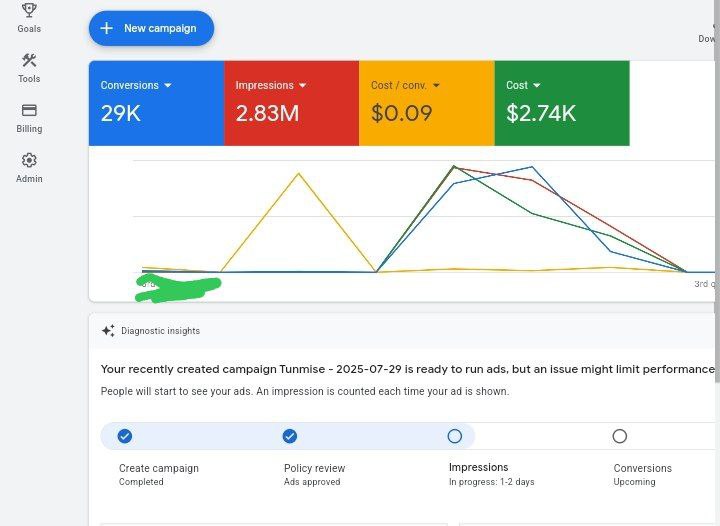The width and height of the screenshot is (720, 526).
Task: Expand the Impressions metric dropdown
Action: (303, 86)
